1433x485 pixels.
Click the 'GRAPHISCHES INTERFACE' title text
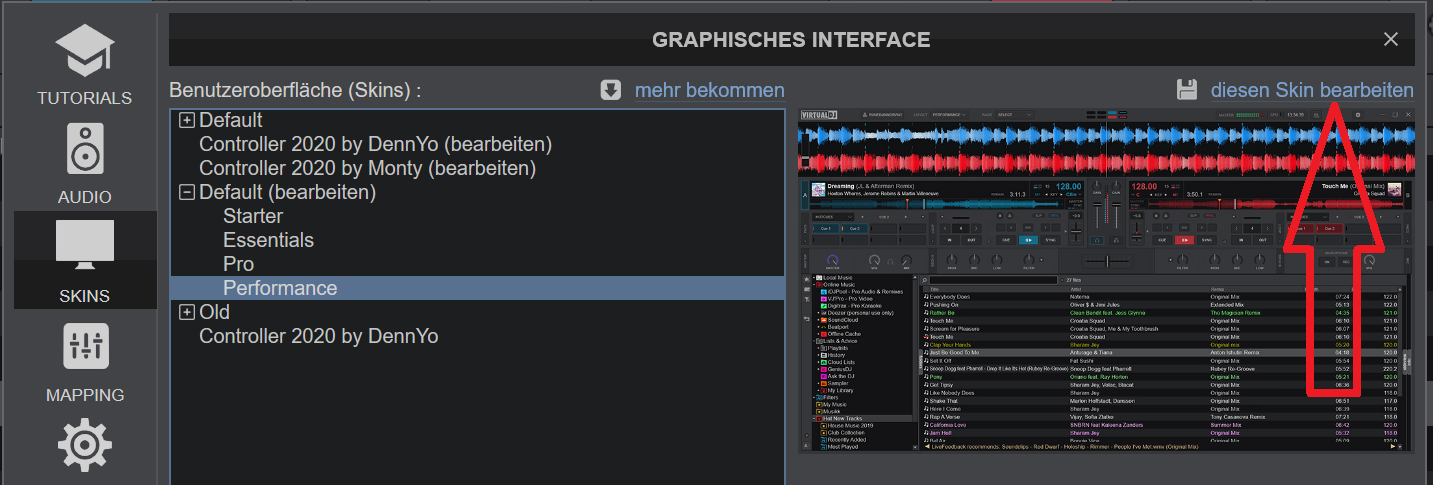point(791,40)
